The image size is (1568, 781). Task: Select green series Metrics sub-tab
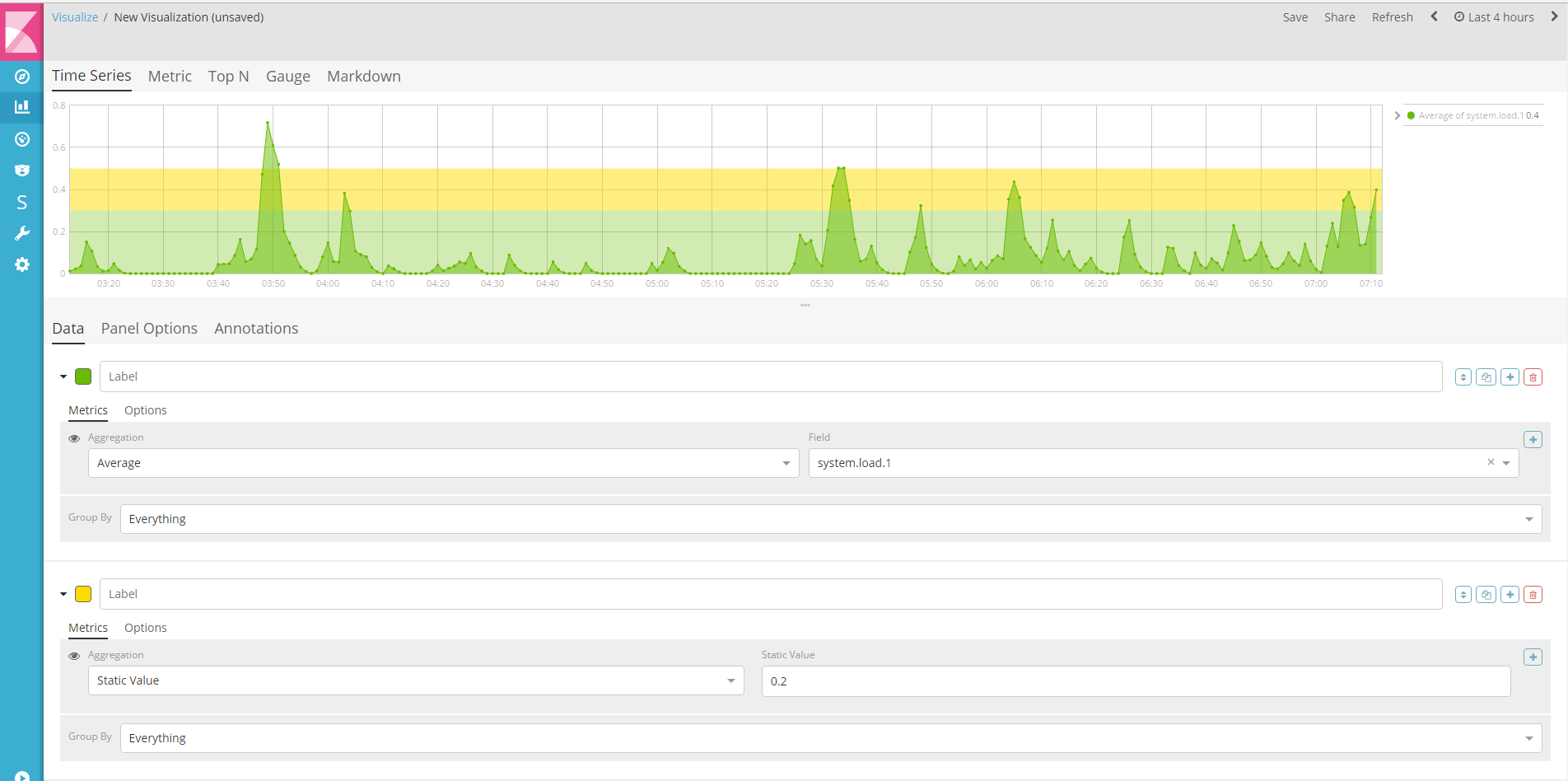[x=88, y=410]
